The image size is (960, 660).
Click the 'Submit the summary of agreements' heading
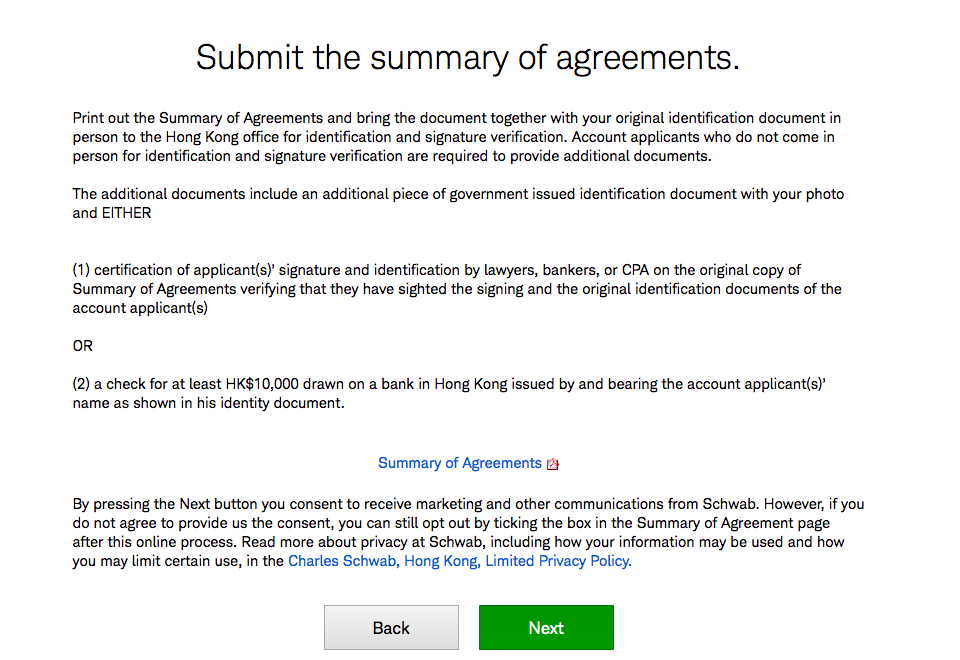point(468,58)
